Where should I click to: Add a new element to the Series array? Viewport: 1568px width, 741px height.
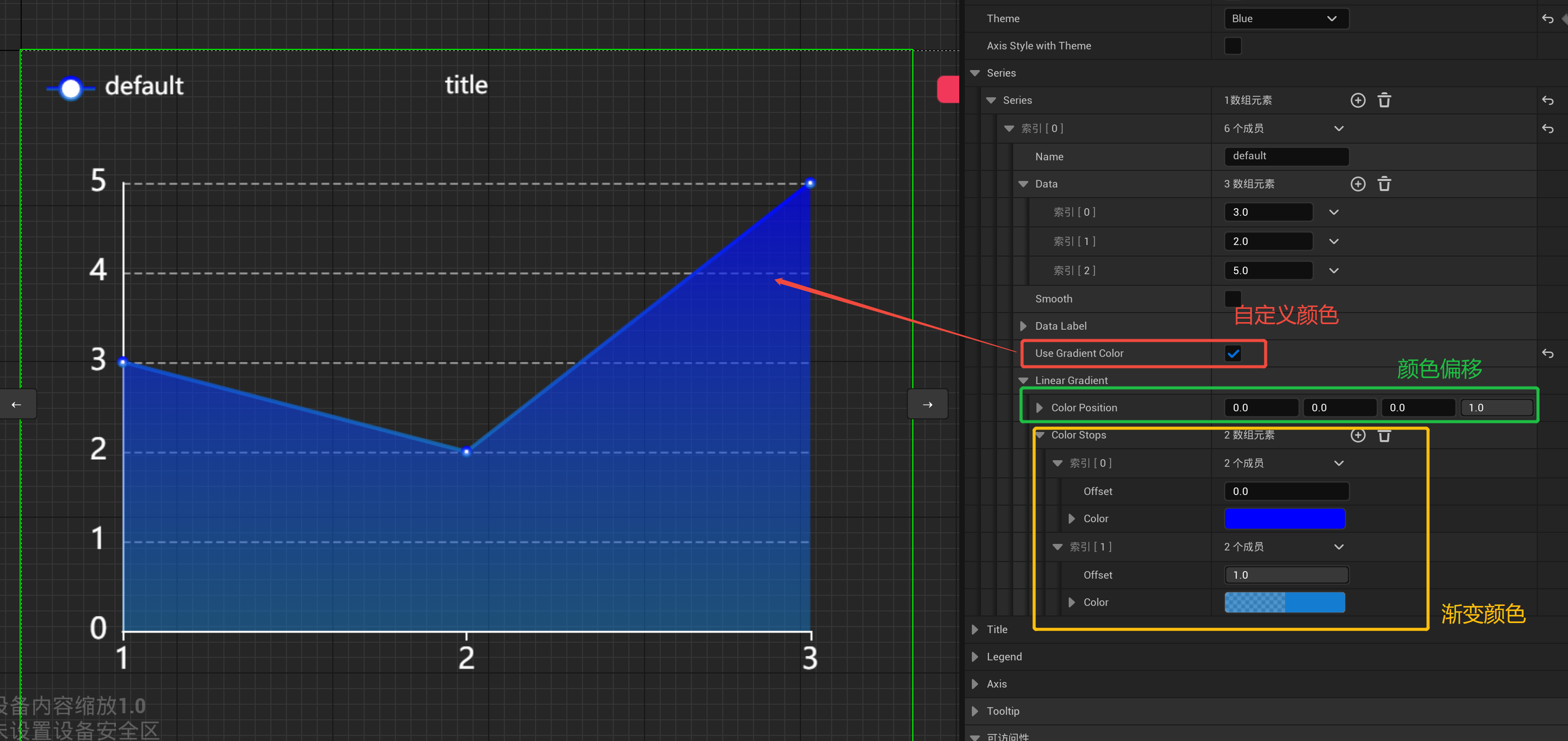tap(1358, 100)
